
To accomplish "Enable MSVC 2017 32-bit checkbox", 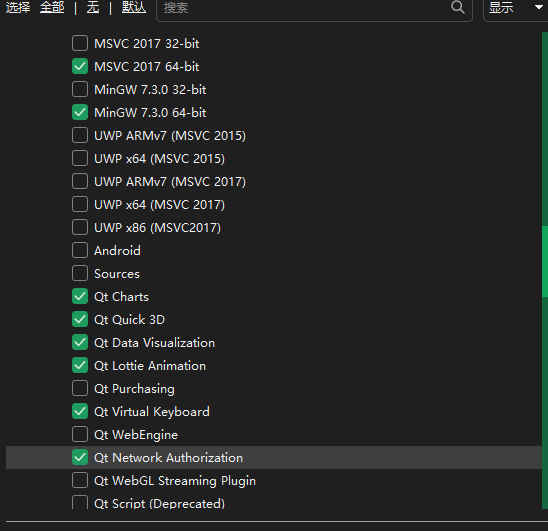I will (80, 43).
